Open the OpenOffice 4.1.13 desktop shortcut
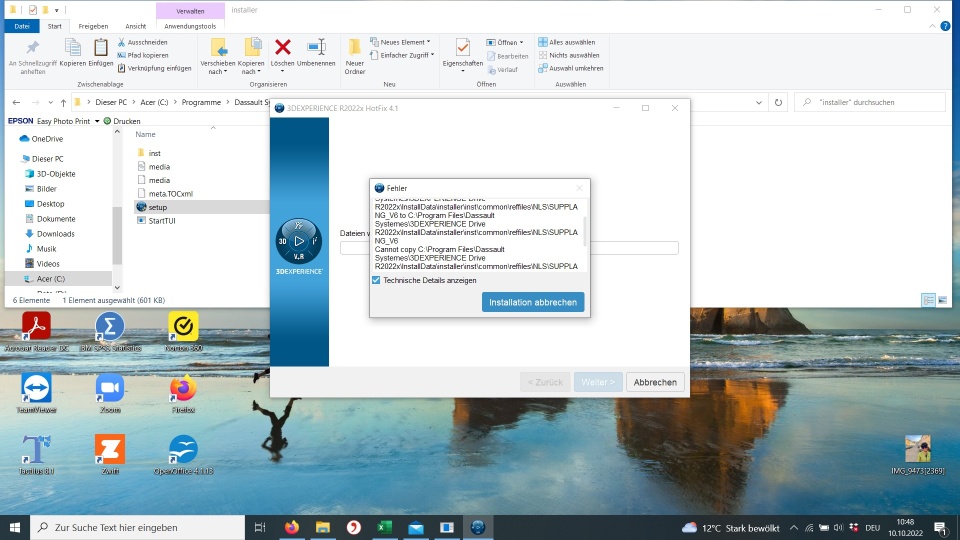This screenshot has width=960, height=540. pyautogui.click(x=184, y=455)
